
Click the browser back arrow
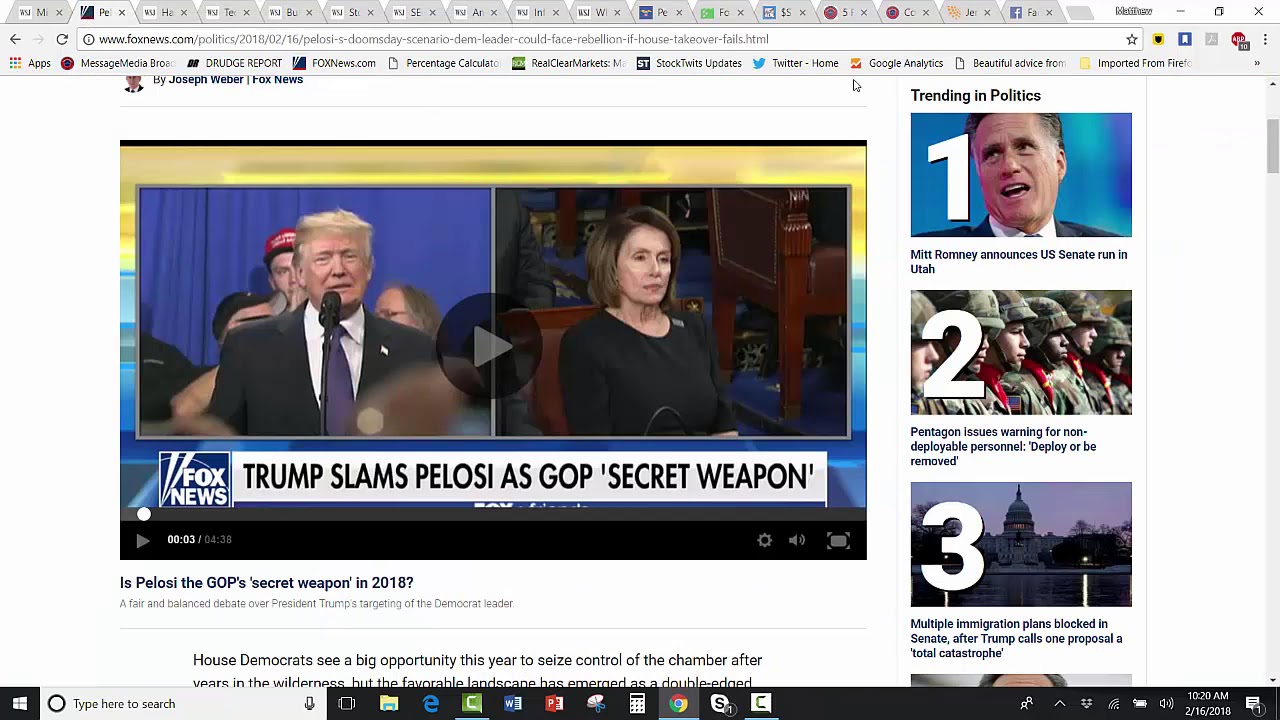click(15, 39)
